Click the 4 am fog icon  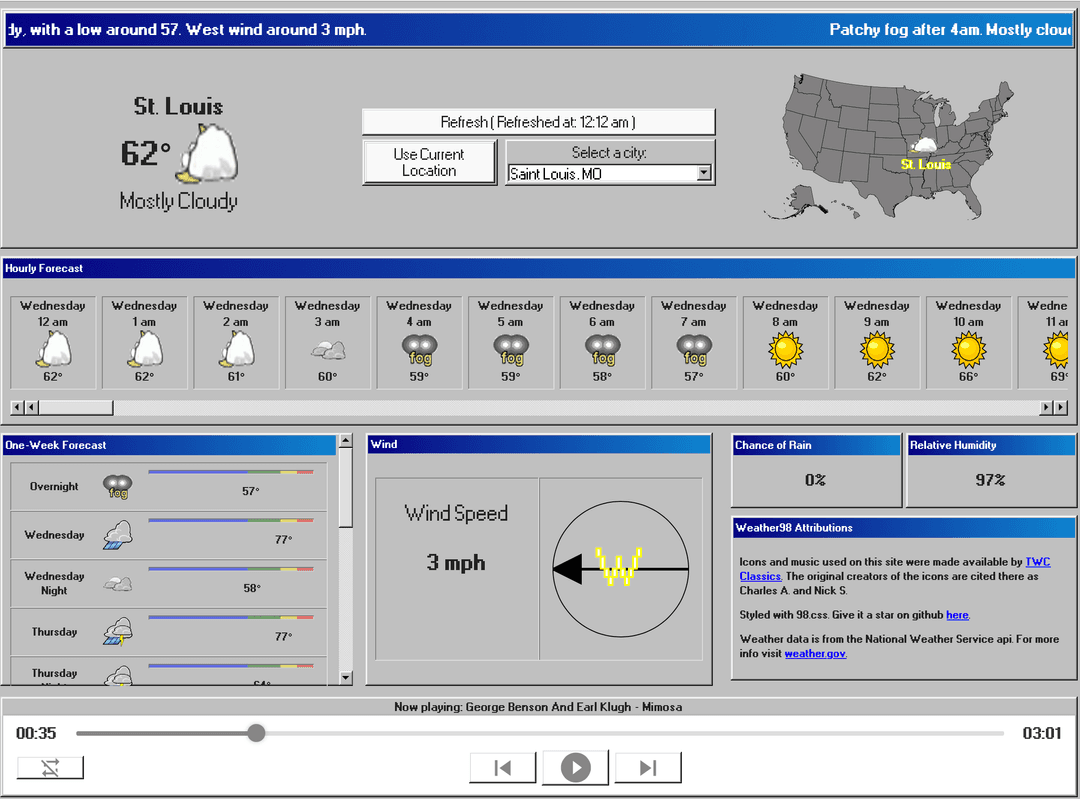click(x=419, y=349)
